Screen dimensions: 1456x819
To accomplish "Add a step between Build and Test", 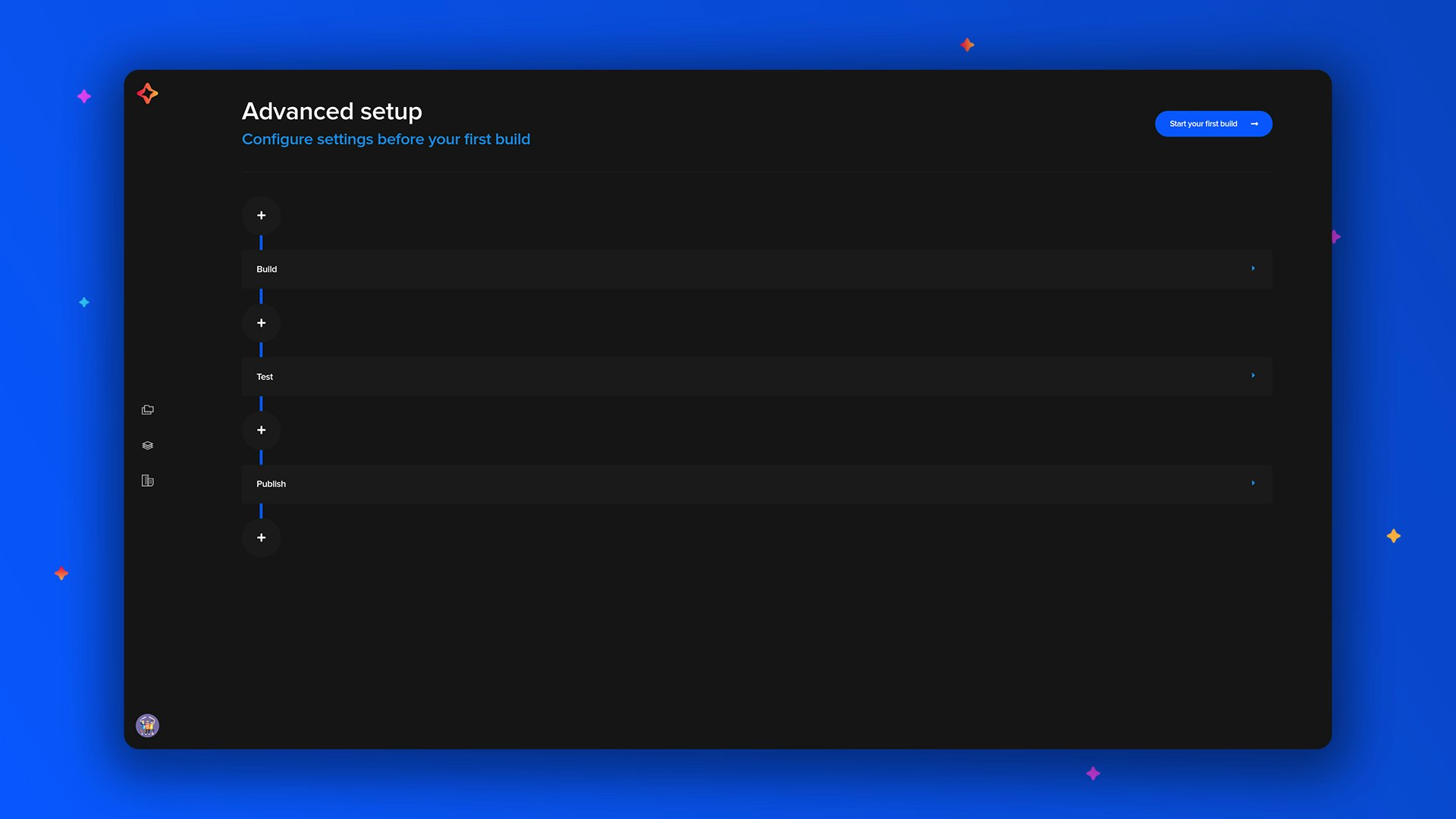I will [x=261, y=323].
